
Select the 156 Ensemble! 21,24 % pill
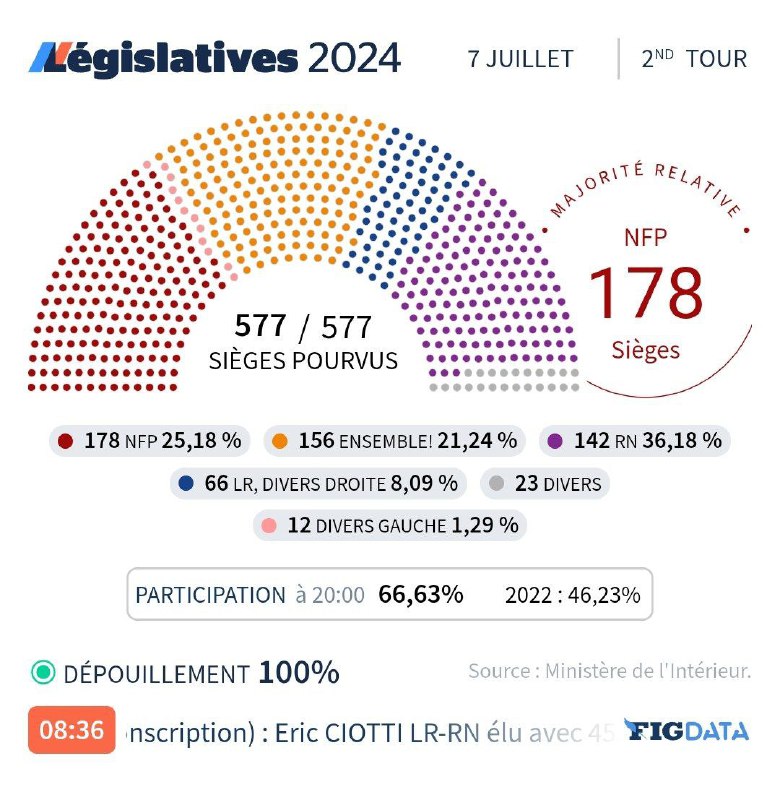click(395, 441)
